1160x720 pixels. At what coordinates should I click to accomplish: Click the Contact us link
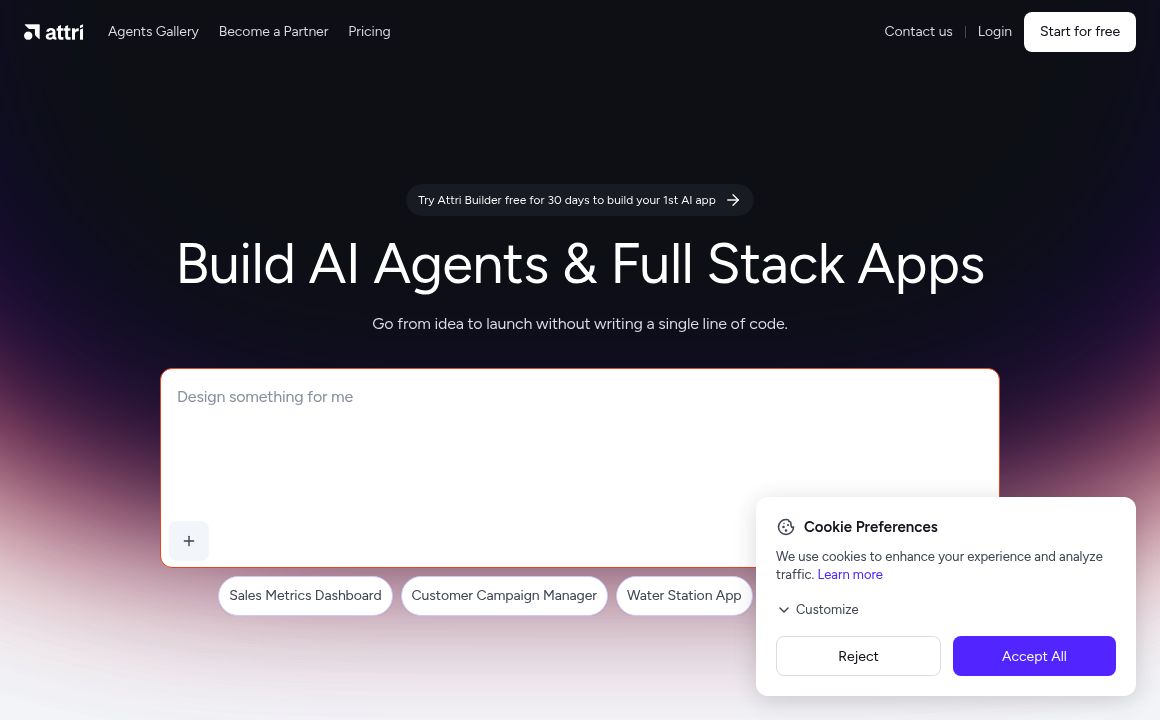point(918,32)
